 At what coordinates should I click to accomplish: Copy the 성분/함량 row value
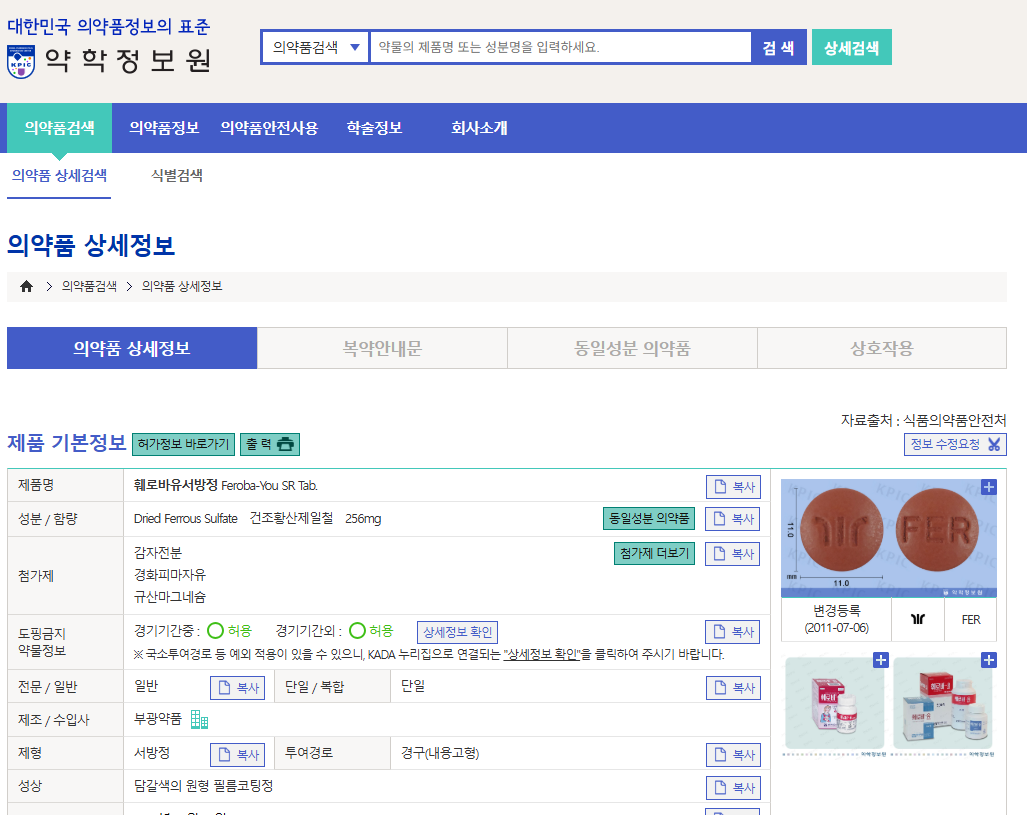click(x=733, y=519)
